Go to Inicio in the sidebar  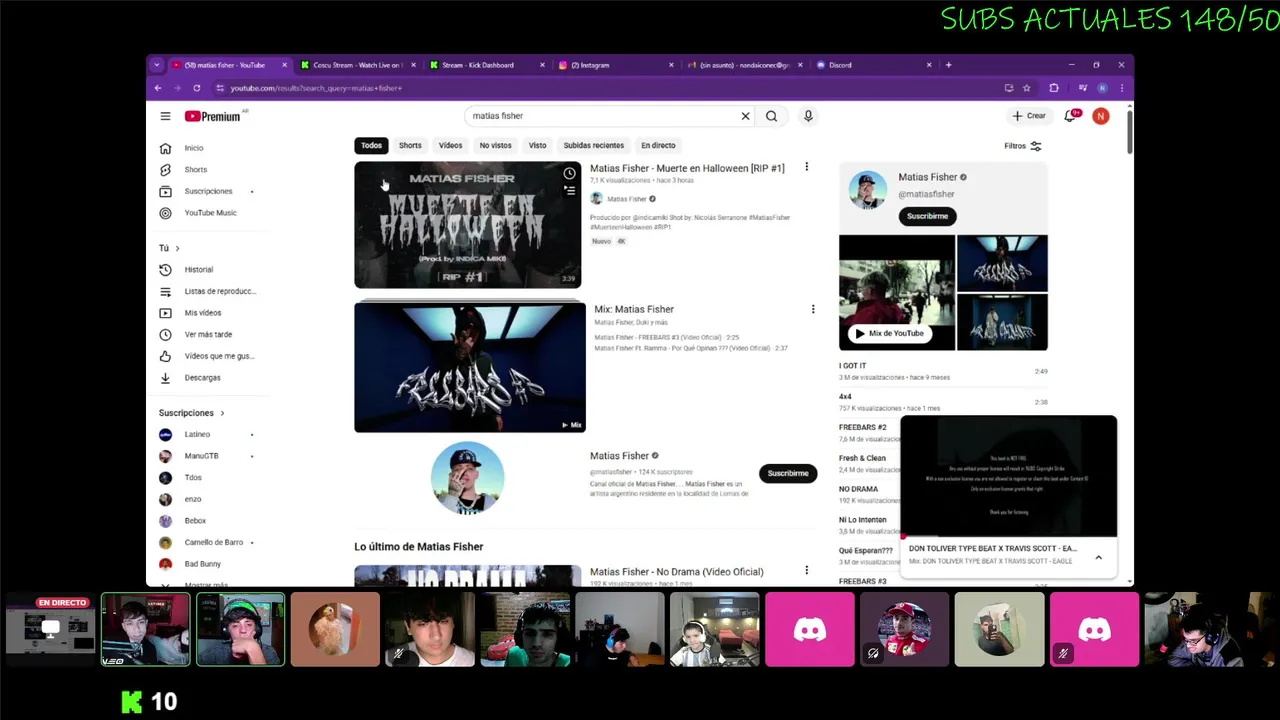tap(193, 148)
